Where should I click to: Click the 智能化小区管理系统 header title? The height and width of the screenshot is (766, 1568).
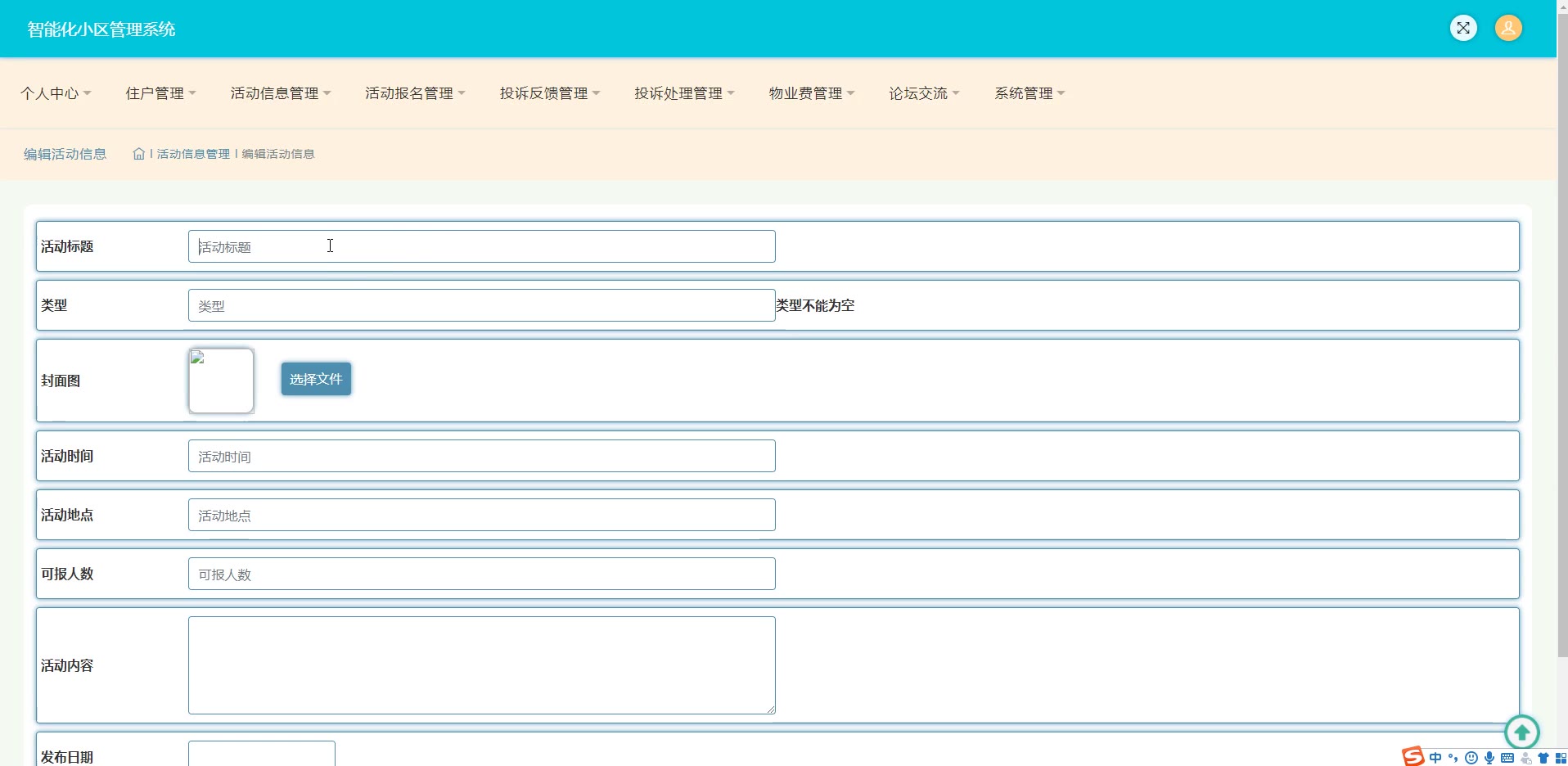point(101,29)
